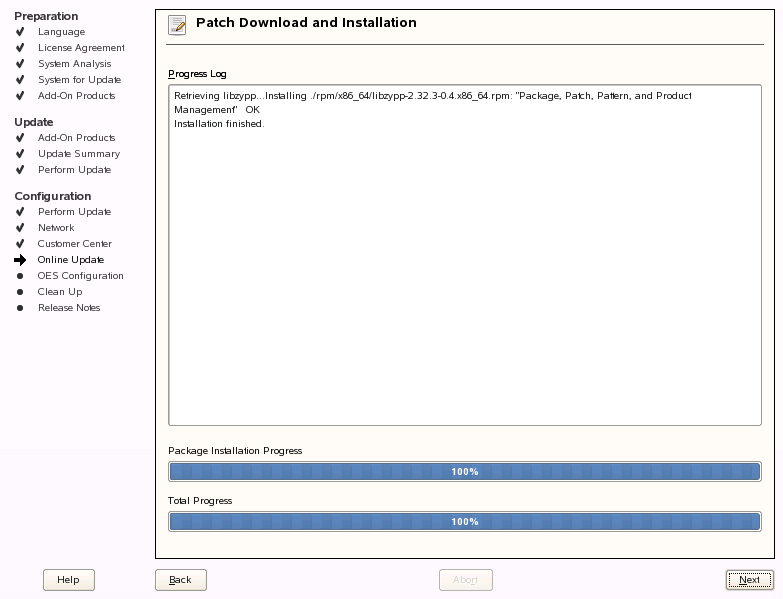Select the License Agreement step

pyautogui.click(x=81, y=48)
